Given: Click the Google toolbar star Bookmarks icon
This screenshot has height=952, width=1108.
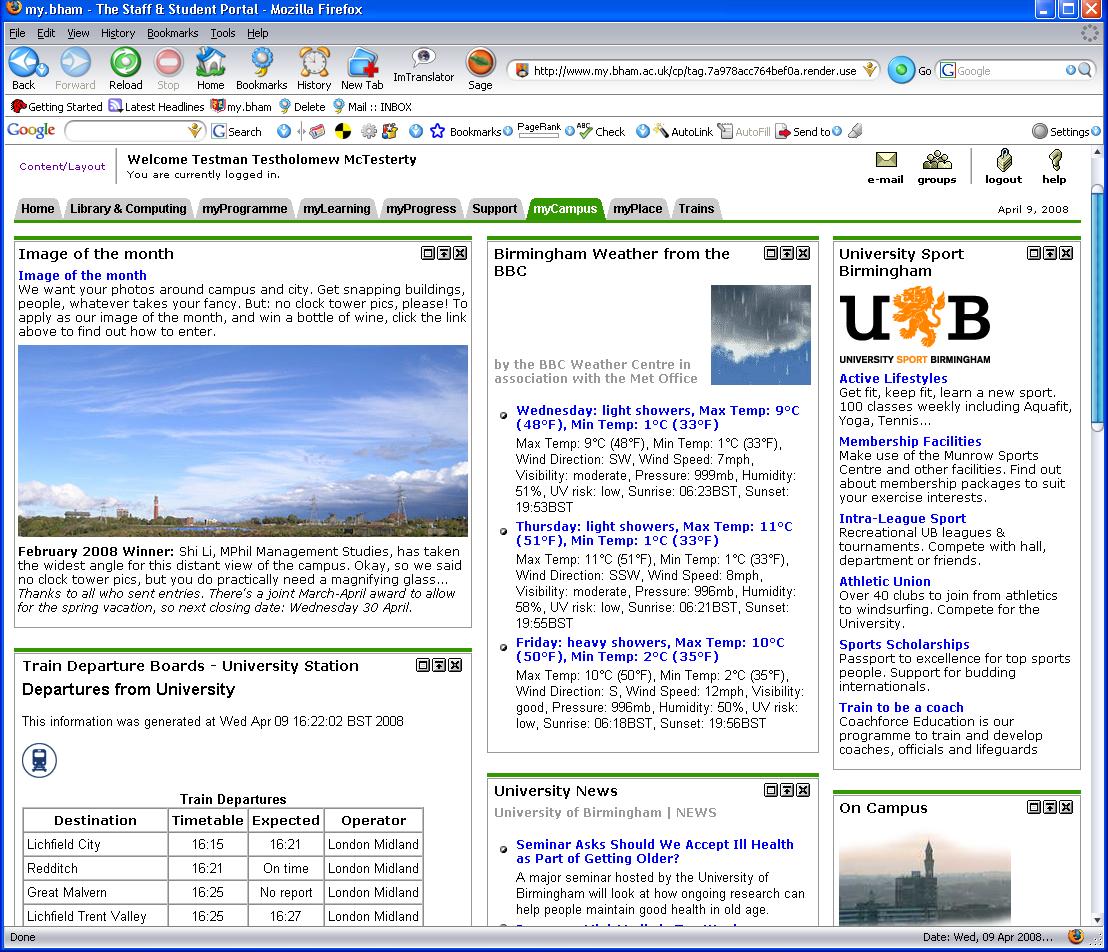Looking at the screenshot, I should pyautogui.click(x=437, y=131).
